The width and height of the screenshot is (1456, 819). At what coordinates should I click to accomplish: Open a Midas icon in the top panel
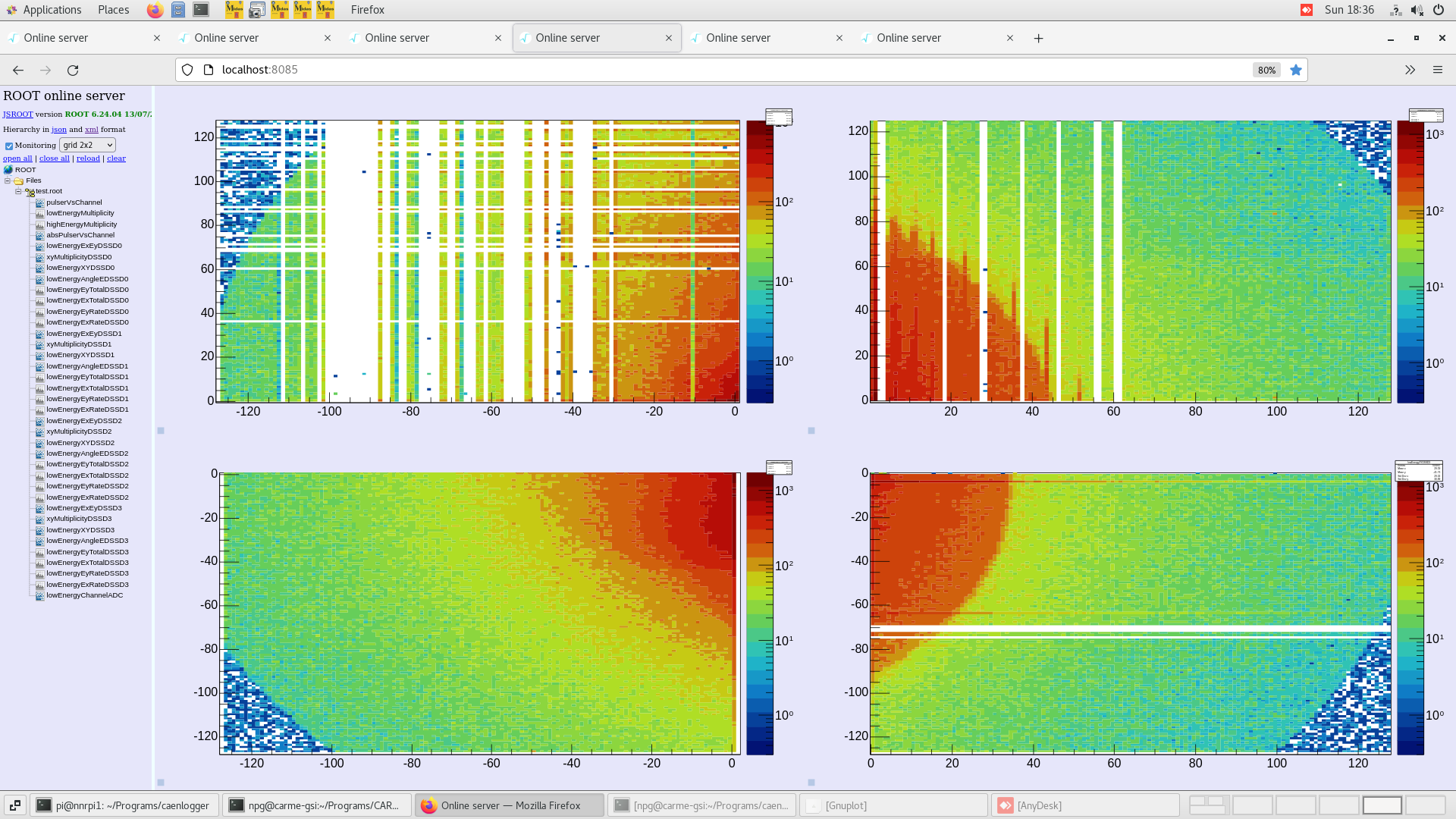pyautogui.click(x=235, y=10)
